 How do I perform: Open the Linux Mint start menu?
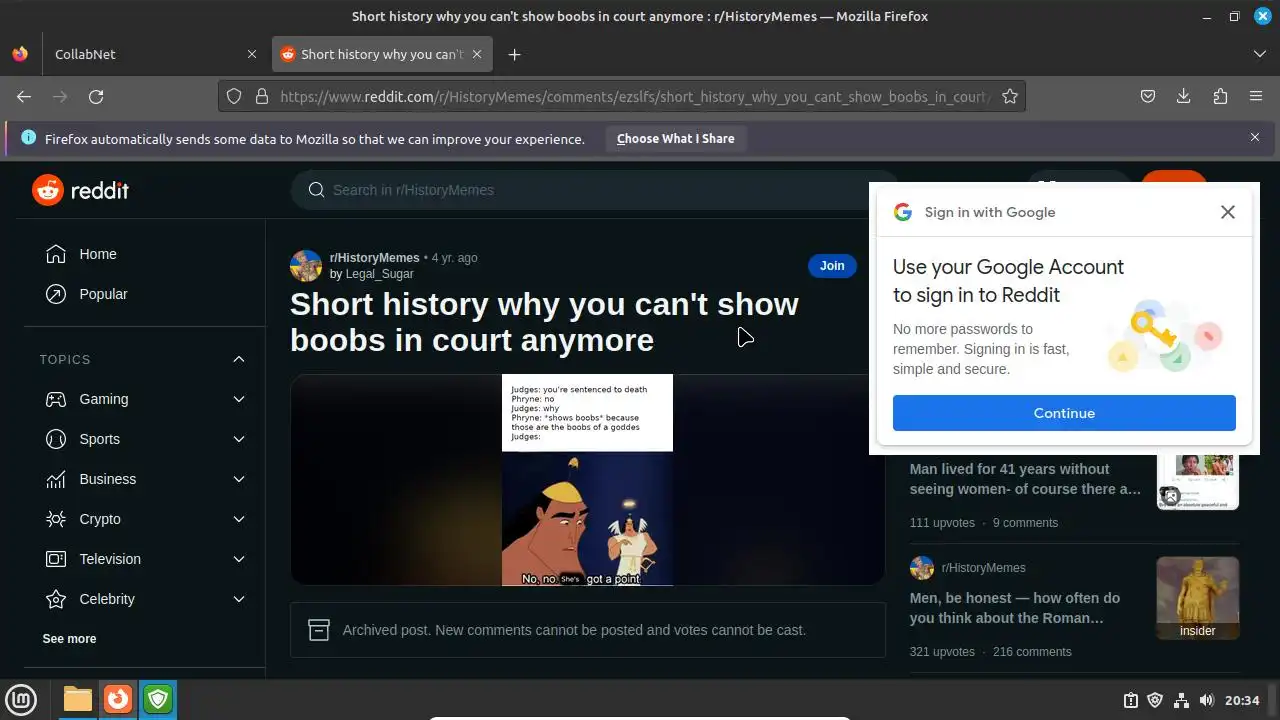[x=22, y=699]
